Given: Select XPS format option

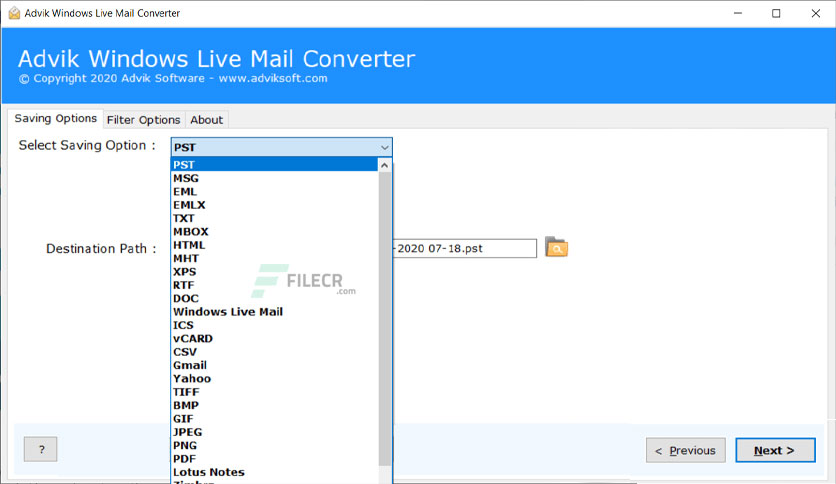Looking at the screenshot, I should pyautogui.click(x=275, y=271).
